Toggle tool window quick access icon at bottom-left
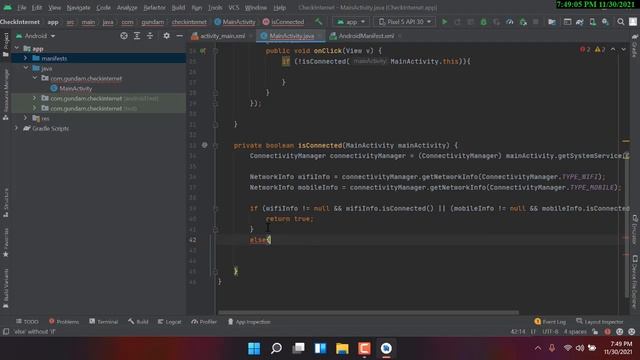This screenshot has width=640, height=360. click(x=6, y=332)
